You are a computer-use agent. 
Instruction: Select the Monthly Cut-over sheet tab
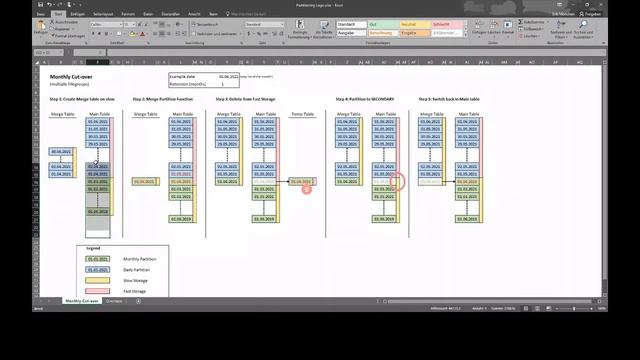[x=82, y=301]
